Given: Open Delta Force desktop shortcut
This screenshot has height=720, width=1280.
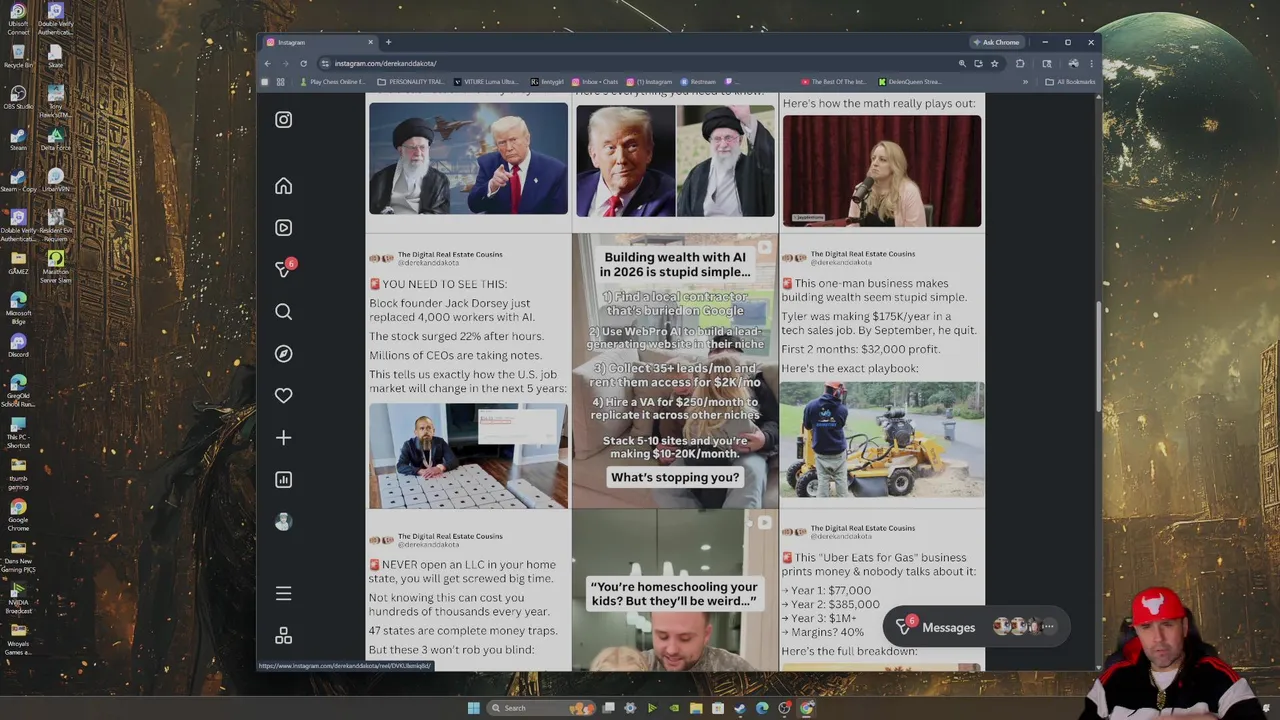Looking at the screenshot, I should (x=56, y=139).
